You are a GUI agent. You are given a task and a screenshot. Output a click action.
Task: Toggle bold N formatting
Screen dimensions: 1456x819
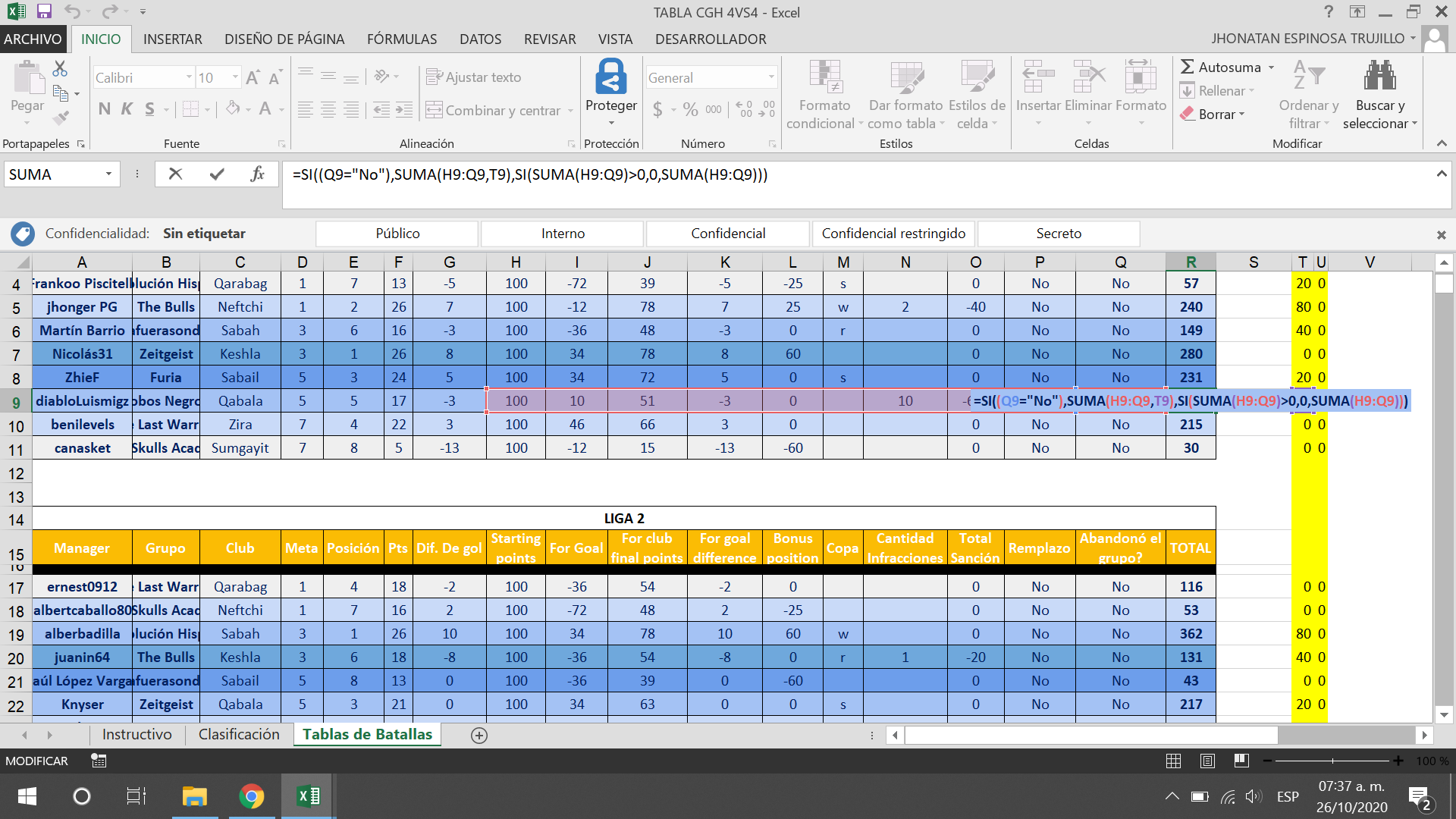click(105, 109)
